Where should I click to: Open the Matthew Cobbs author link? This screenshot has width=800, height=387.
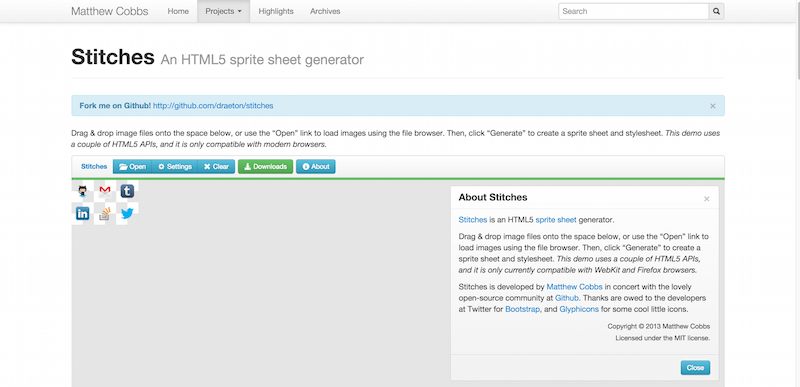[575, 287]
